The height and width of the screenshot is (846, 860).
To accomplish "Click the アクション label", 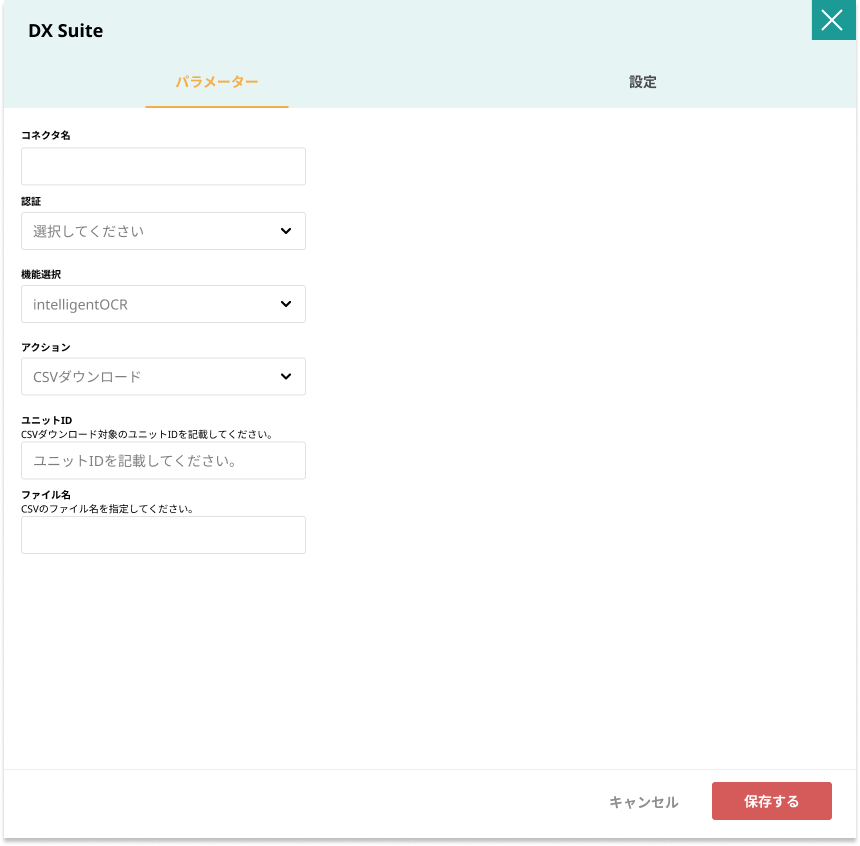I will point(46,347).
